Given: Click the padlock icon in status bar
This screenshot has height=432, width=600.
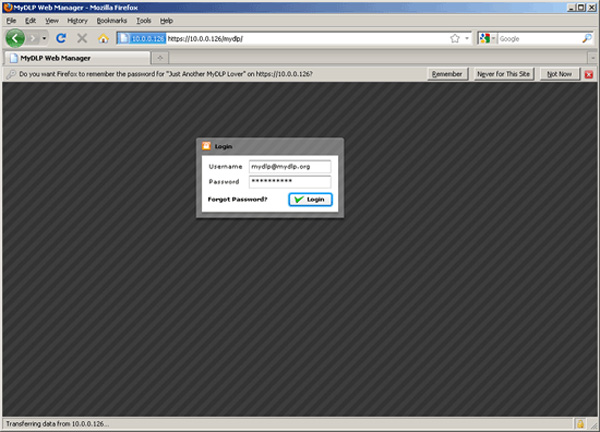Looking at the screenshot, I should pos(580,424).
